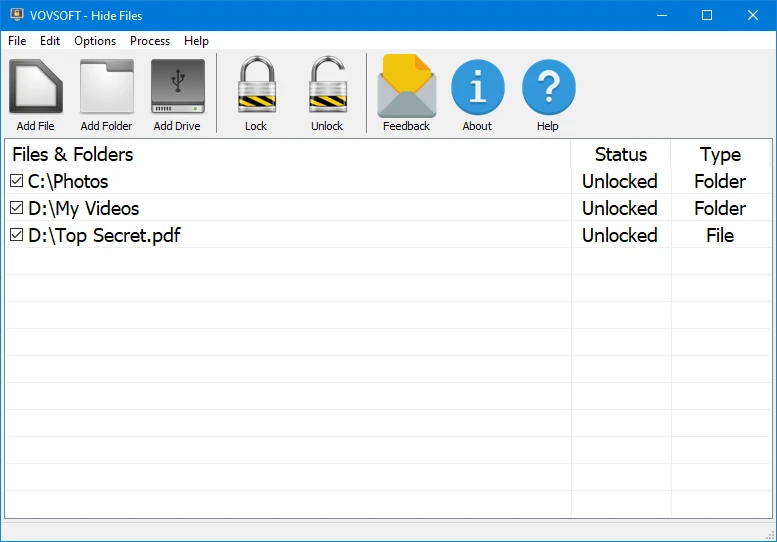The width and height of the screenshot is (777, 542).
Task: Open the File menu
Action: (x=17, y=41)
